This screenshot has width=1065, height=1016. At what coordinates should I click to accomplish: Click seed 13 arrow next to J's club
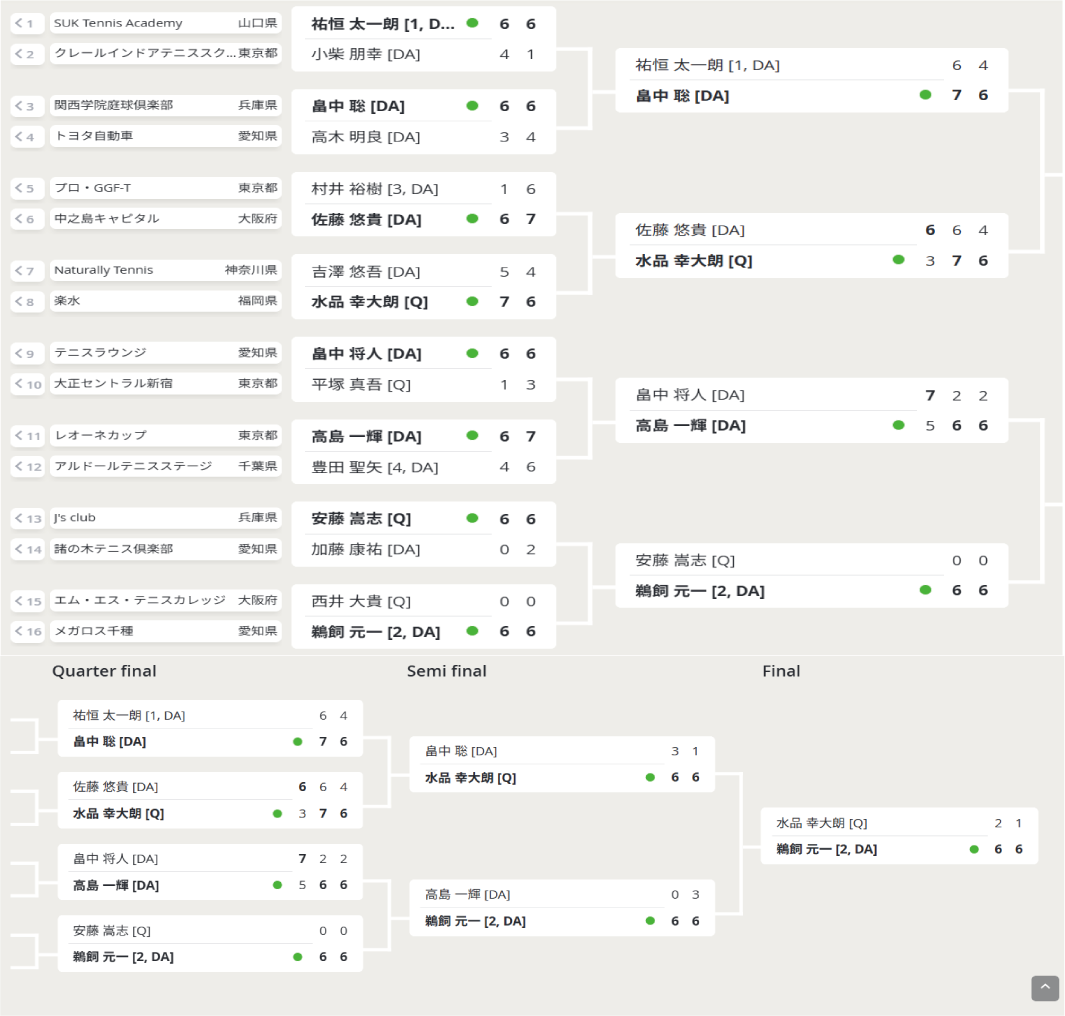coord(27,518)
